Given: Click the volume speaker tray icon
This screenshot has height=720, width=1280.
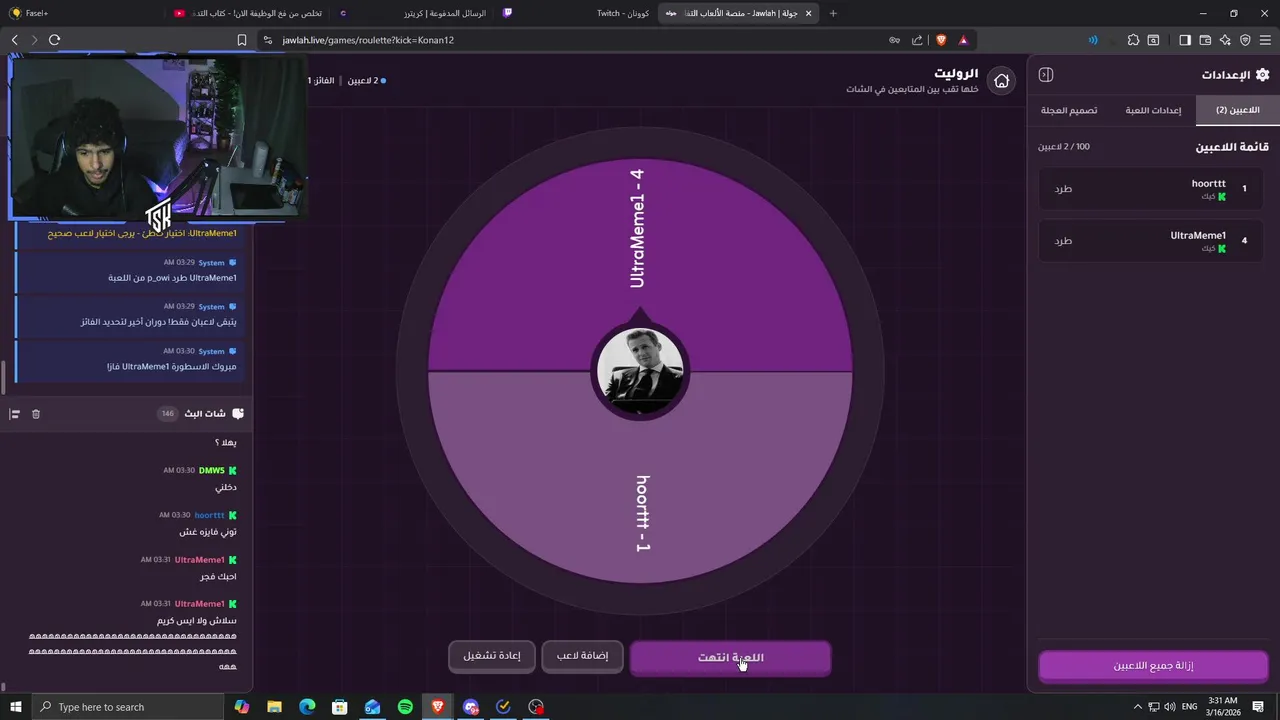Looking at the screenshot, I should pos(1169,707).
